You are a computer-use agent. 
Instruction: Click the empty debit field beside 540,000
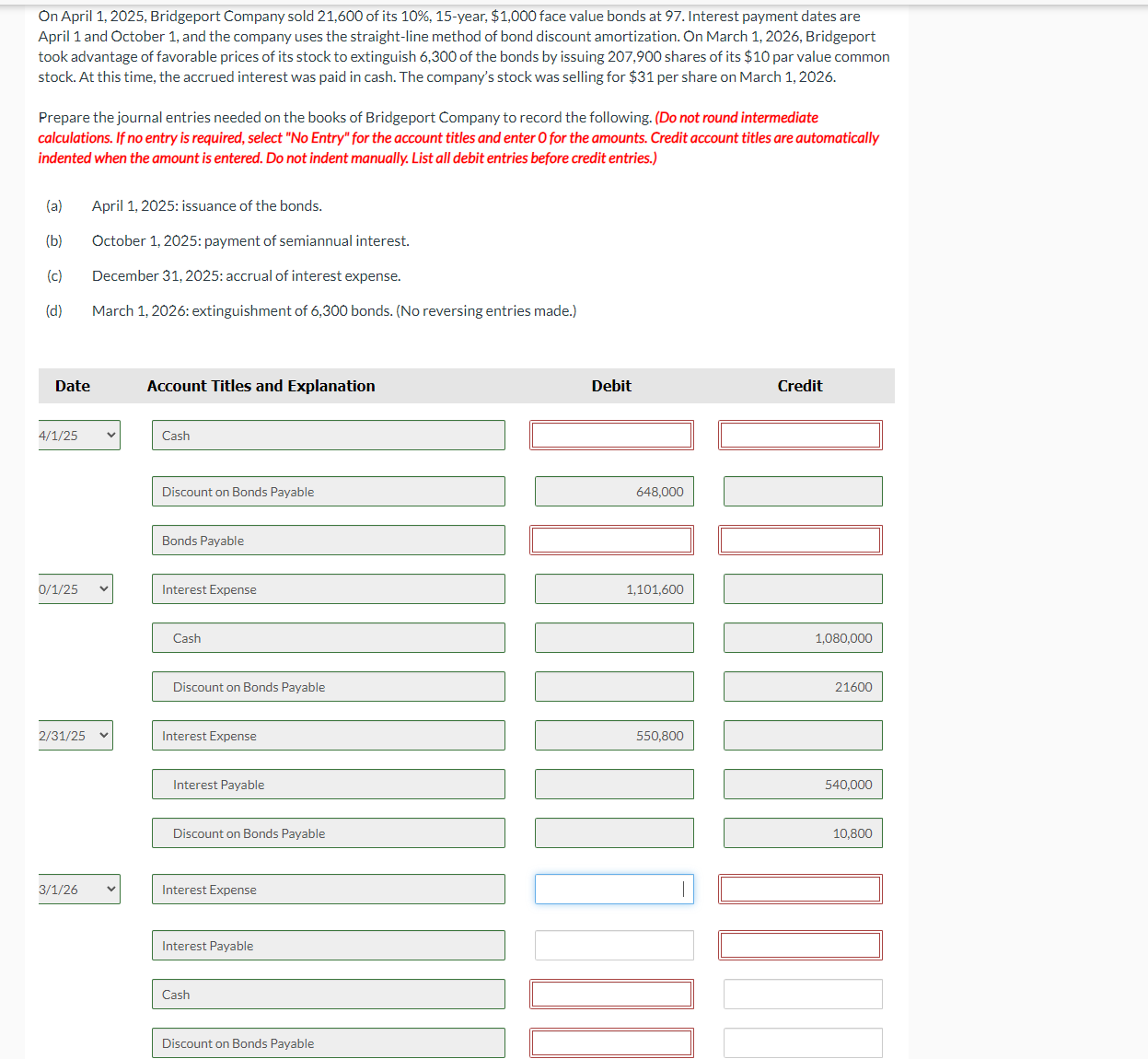[614, 785]
